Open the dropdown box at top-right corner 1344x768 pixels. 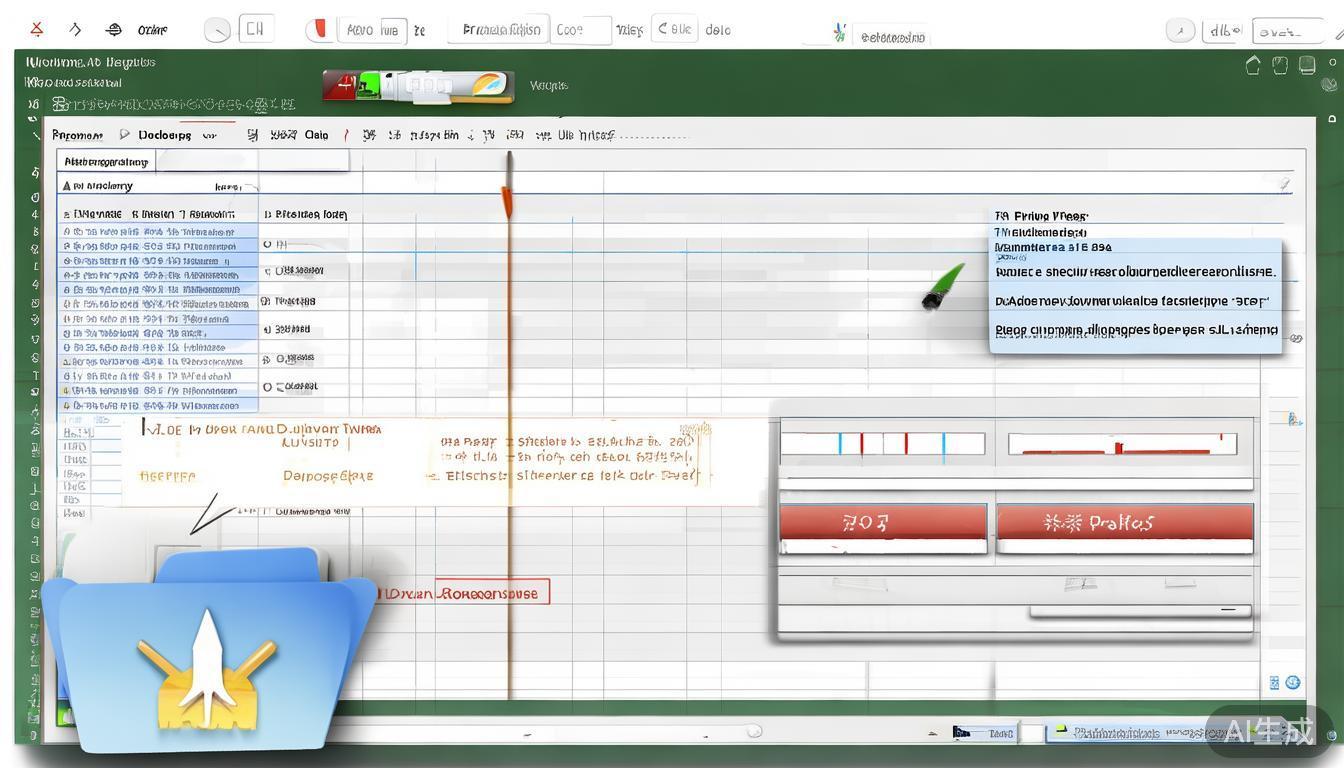click(x=1288, y=31)
